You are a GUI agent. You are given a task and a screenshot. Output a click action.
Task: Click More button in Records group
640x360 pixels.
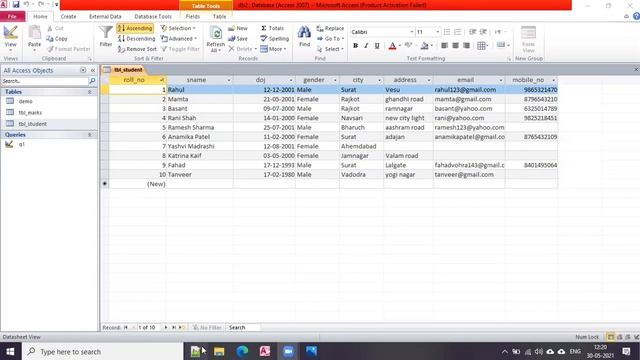coord(273,49)
